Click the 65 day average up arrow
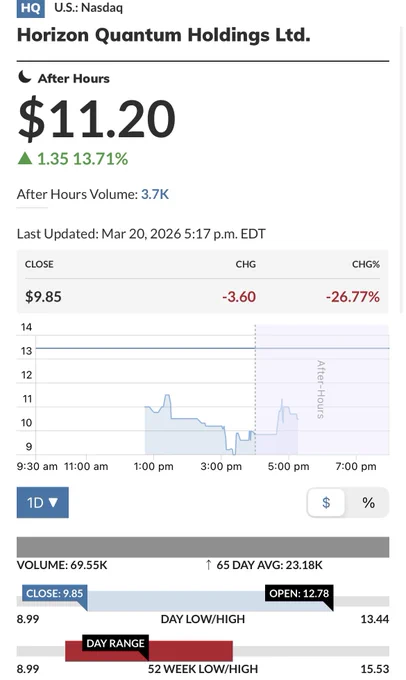 coord(208,565)
